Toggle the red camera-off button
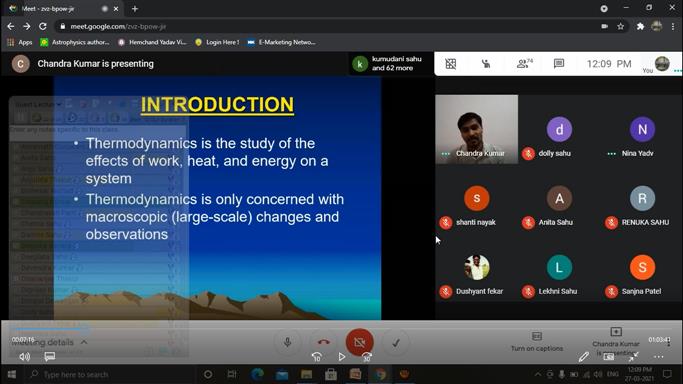 [359, 342]
